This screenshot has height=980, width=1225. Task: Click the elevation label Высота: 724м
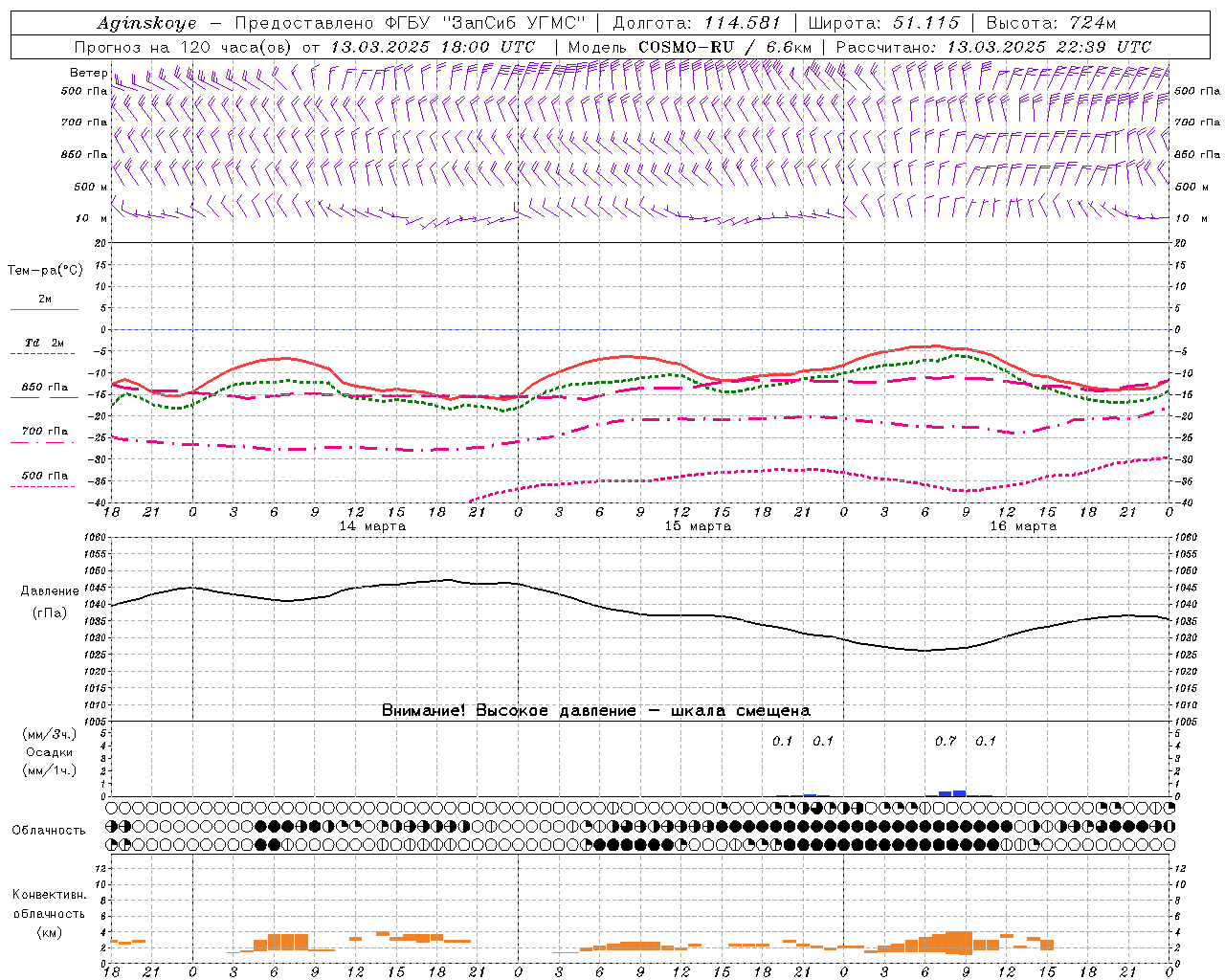pos(1051,23)
